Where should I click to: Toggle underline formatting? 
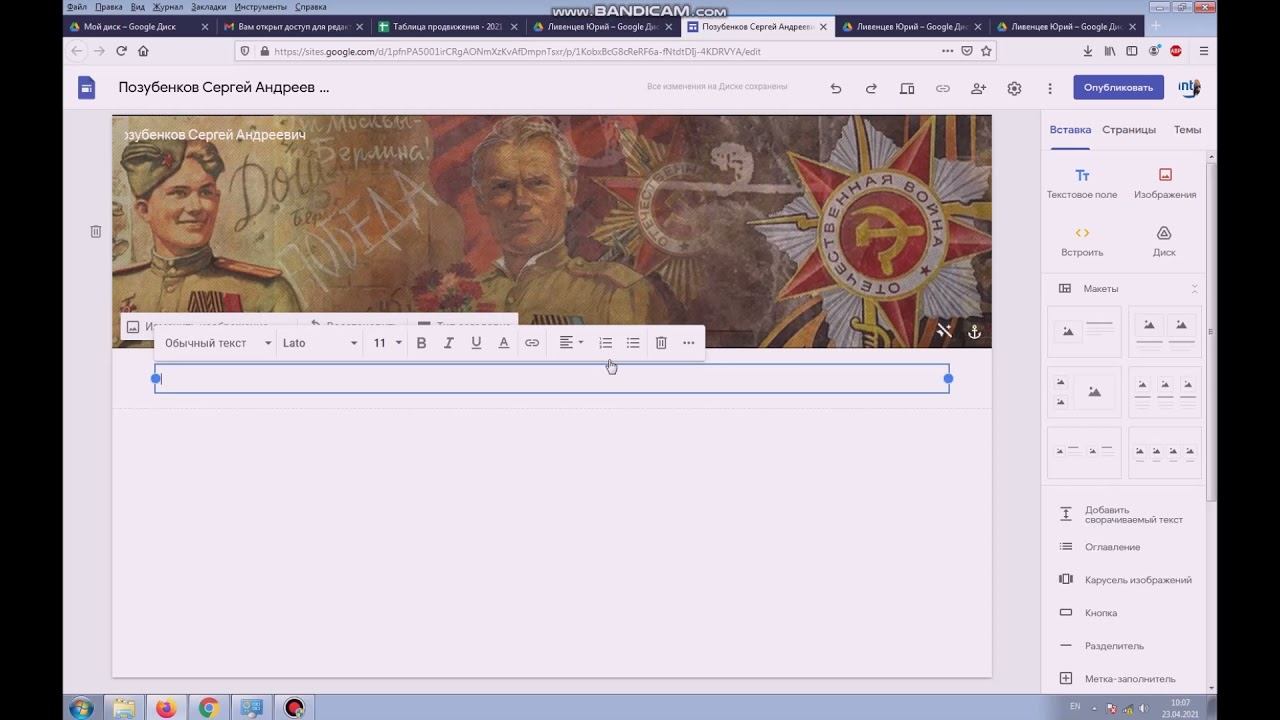476,343
